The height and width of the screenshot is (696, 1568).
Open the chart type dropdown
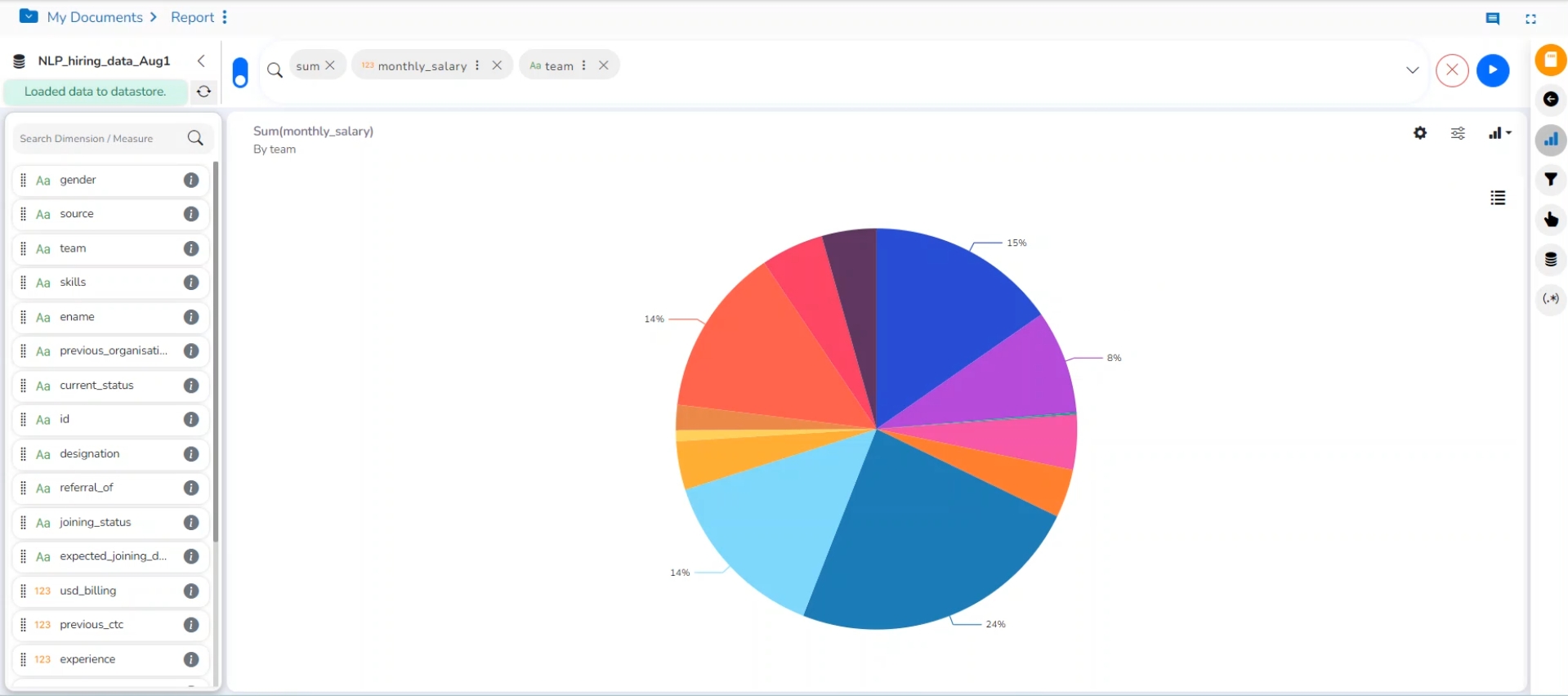[1499, 133]
